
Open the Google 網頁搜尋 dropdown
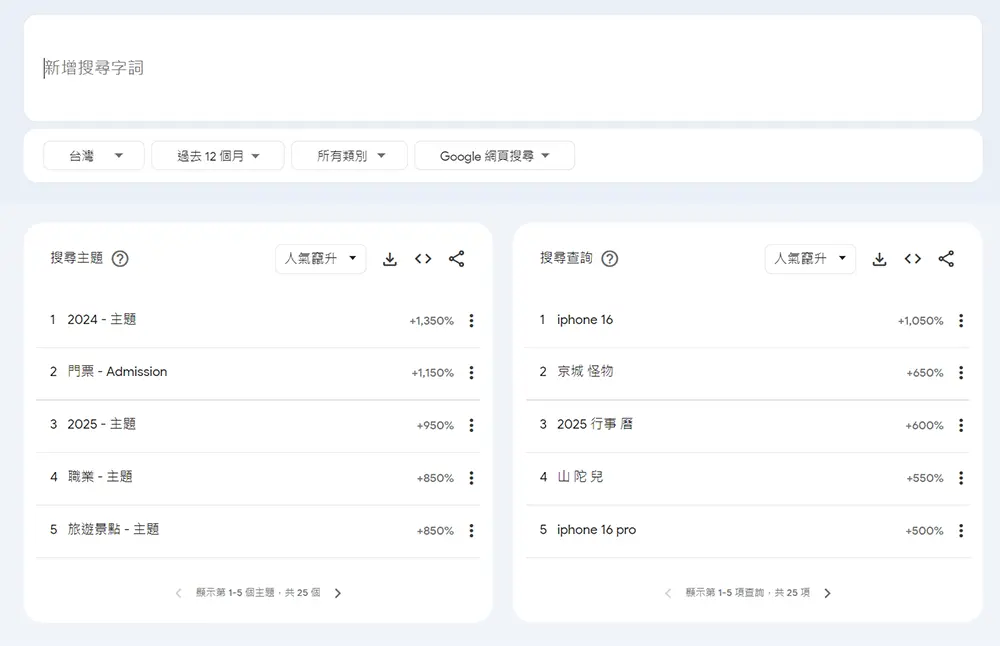tap(494, 156)
